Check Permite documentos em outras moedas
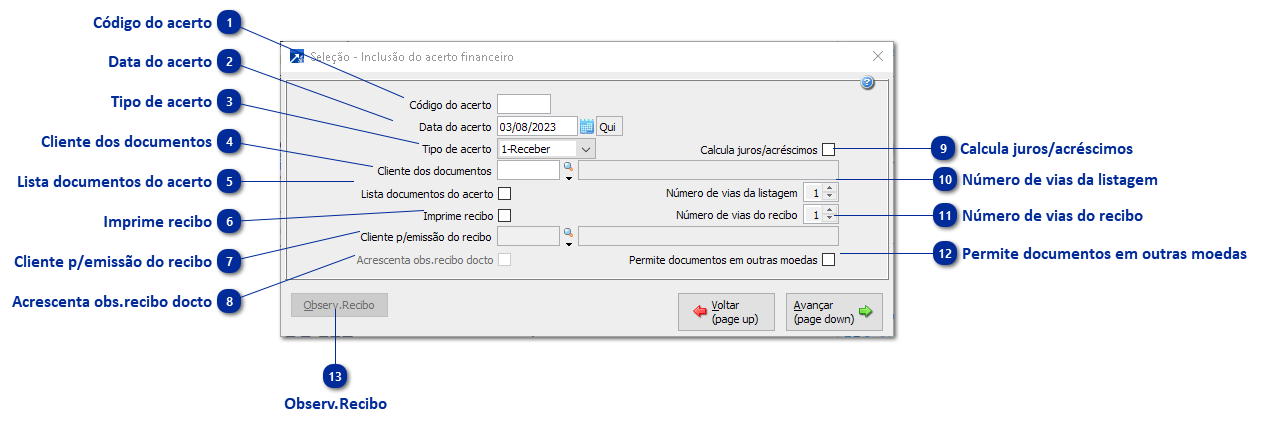Screen dimensions: 1263x430 pyautogui.click(x=828, y=260)
